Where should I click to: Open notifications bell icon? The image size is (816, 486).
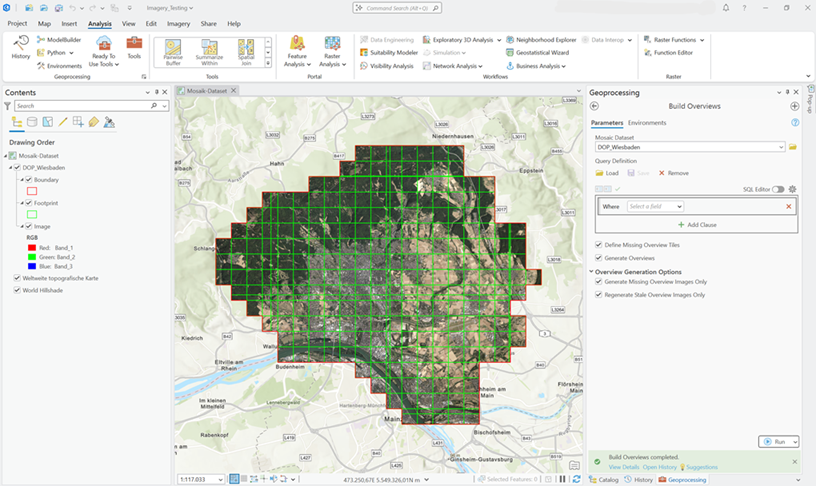click(x=726, y=8)
